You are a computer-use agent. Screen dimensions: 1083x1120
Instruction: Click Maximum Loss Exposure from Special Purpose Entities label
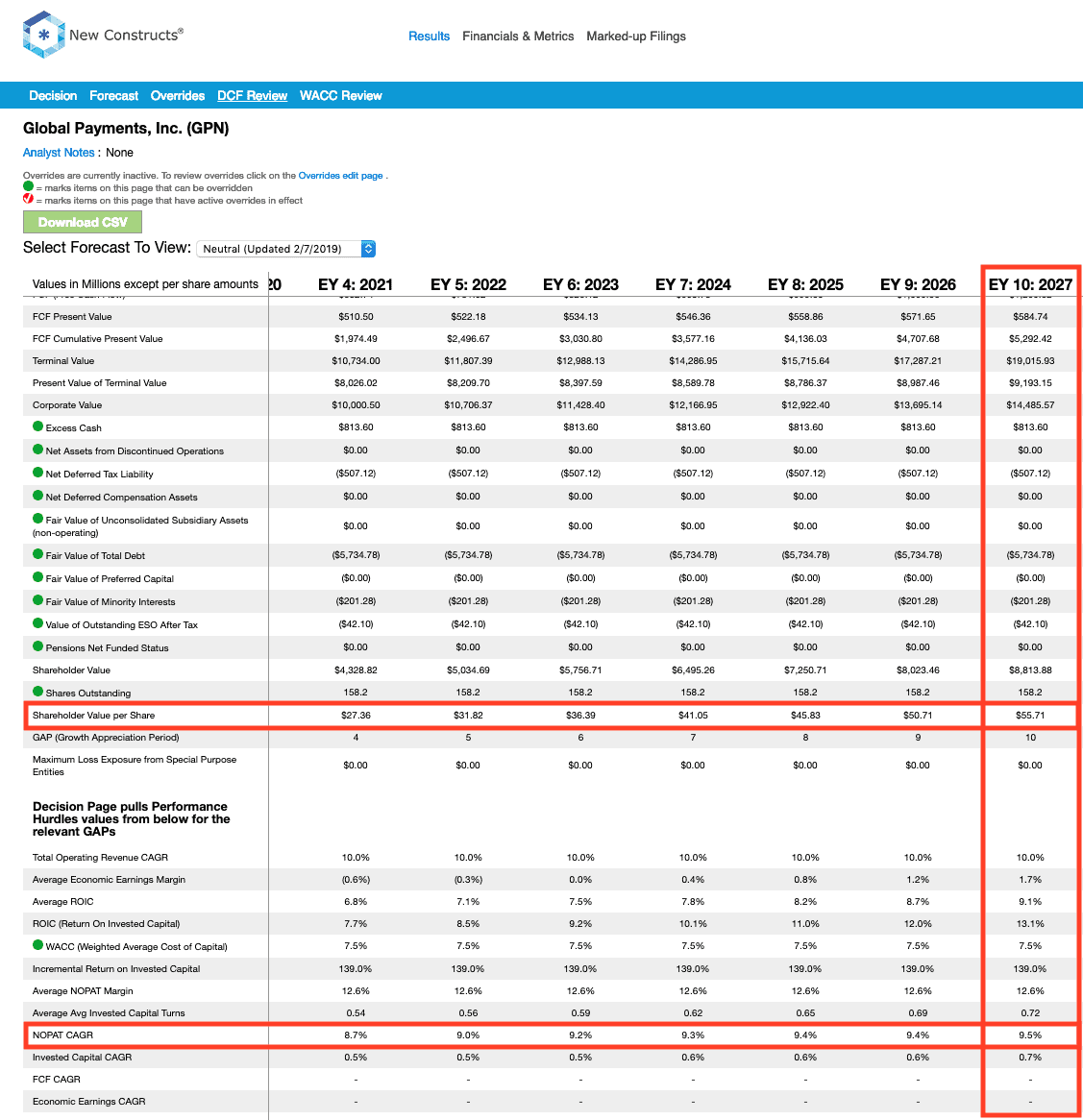coord(135,766)
